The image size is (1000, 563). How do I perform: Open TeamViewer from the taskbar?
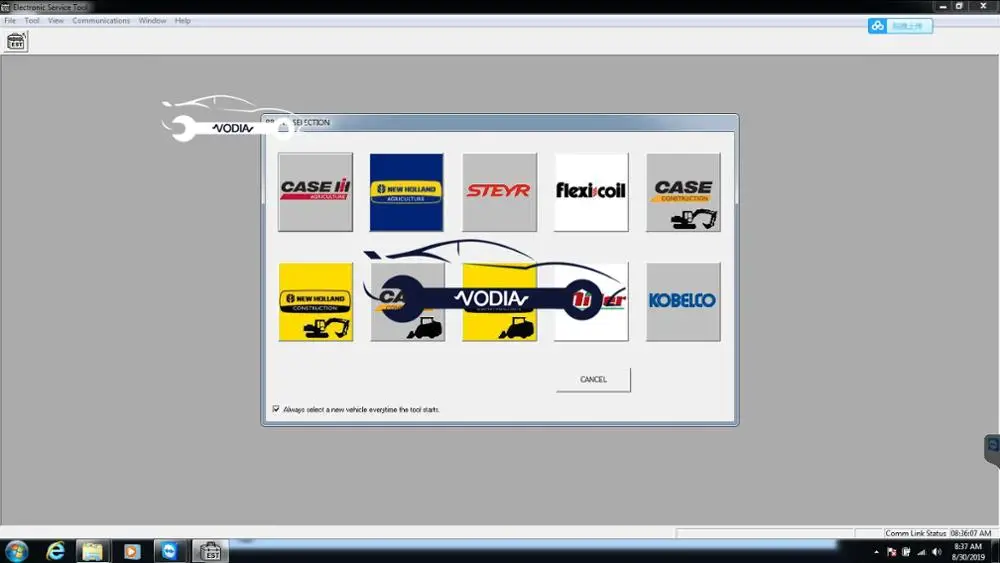[x=169, y=551]
